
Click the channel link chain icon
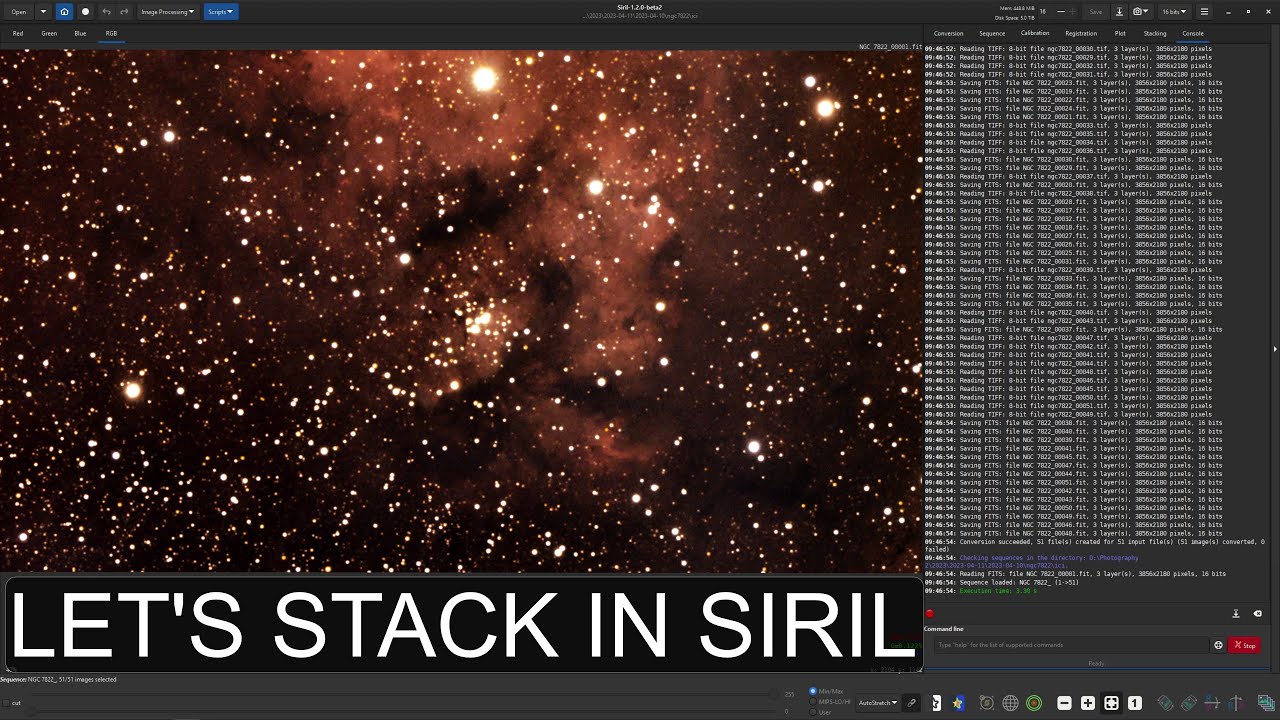click(x=912, y=703)
